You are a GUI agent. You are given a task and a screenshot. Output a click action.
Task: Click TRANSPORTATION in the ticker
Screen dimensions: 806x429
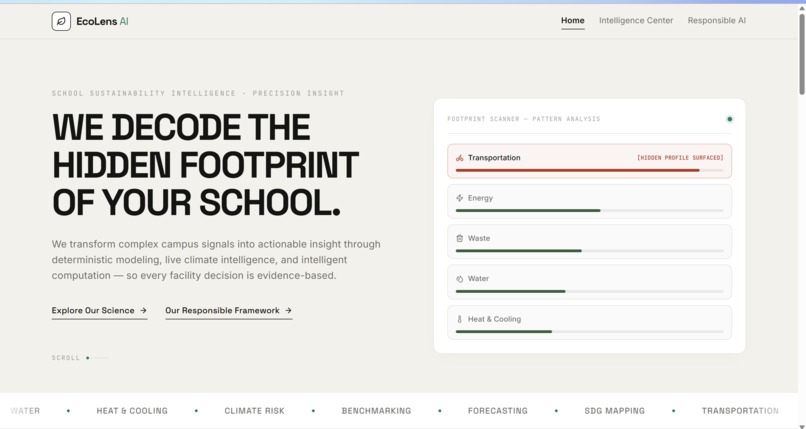tap(740, 411)
